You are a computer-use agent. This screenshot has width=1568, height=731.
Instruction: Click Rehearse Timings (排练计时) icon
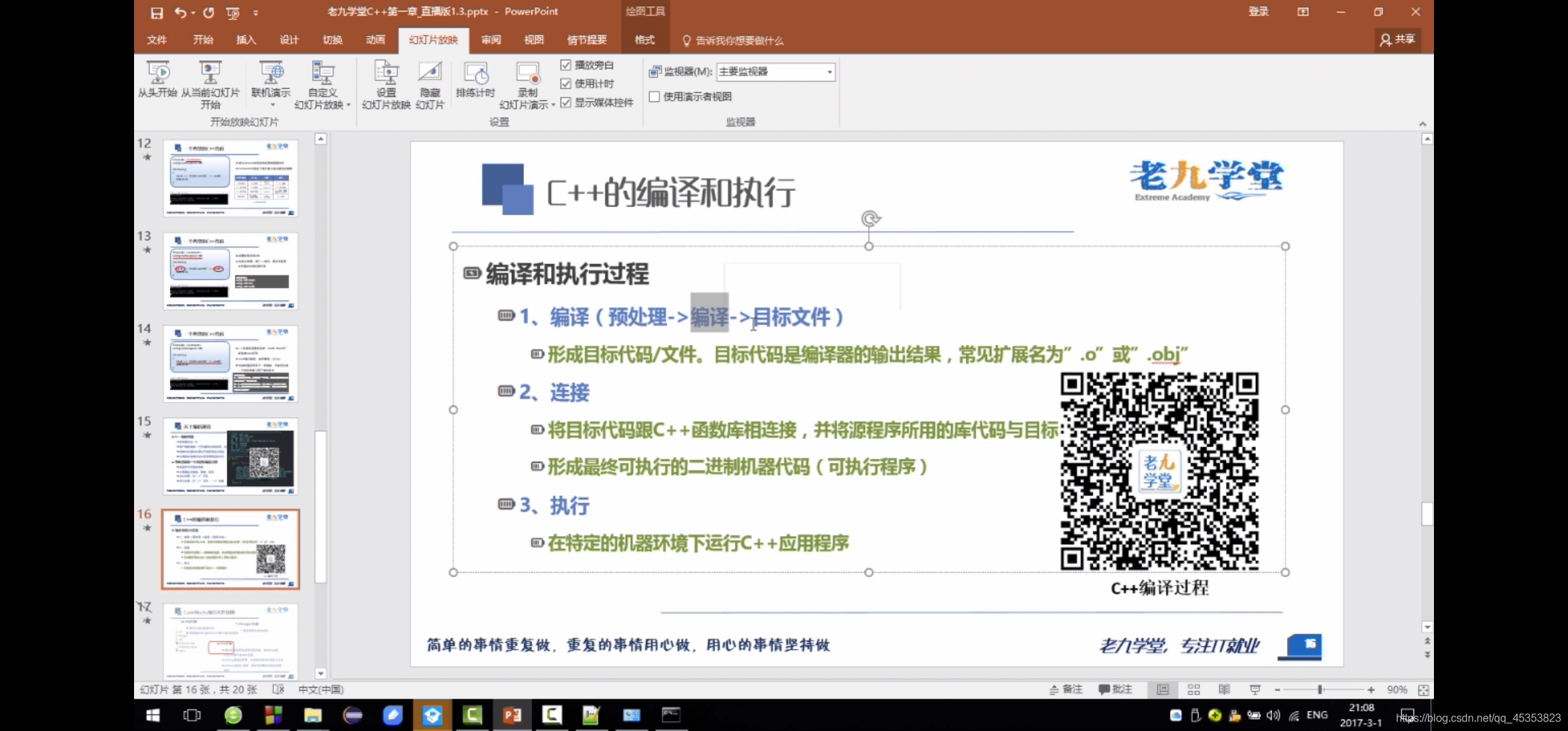click(x=475, y=80)
